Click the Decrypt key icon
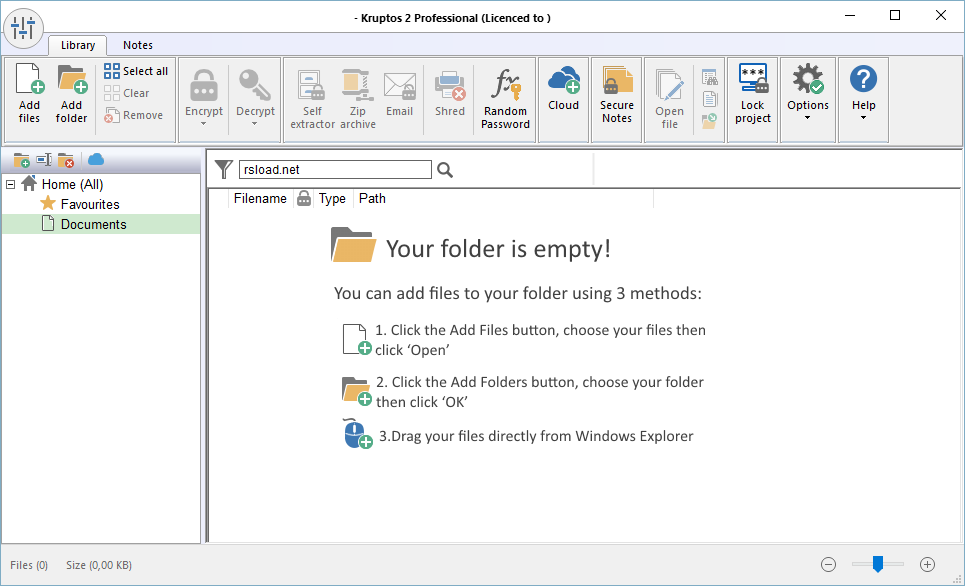Screen dimensions: 965x586 [255, 84]
